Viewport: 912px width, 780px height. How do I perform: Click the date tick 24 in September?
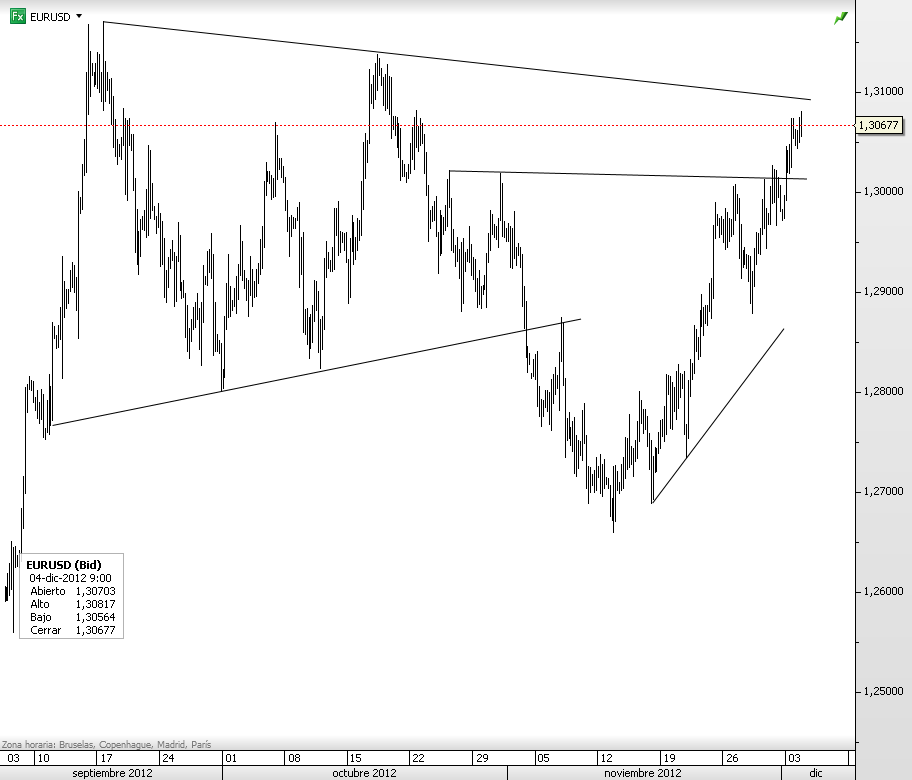tap(168, 758)
